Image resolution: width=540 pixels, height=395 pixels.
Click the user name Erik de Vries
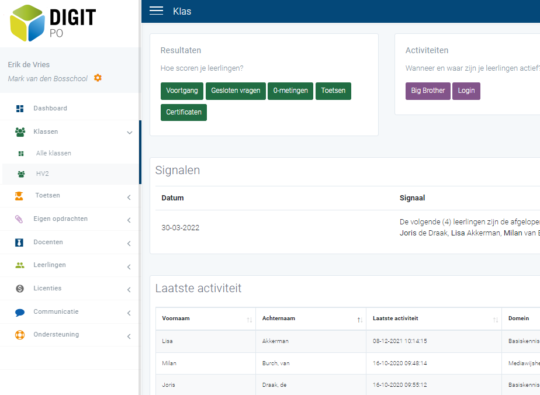point(29,65)
